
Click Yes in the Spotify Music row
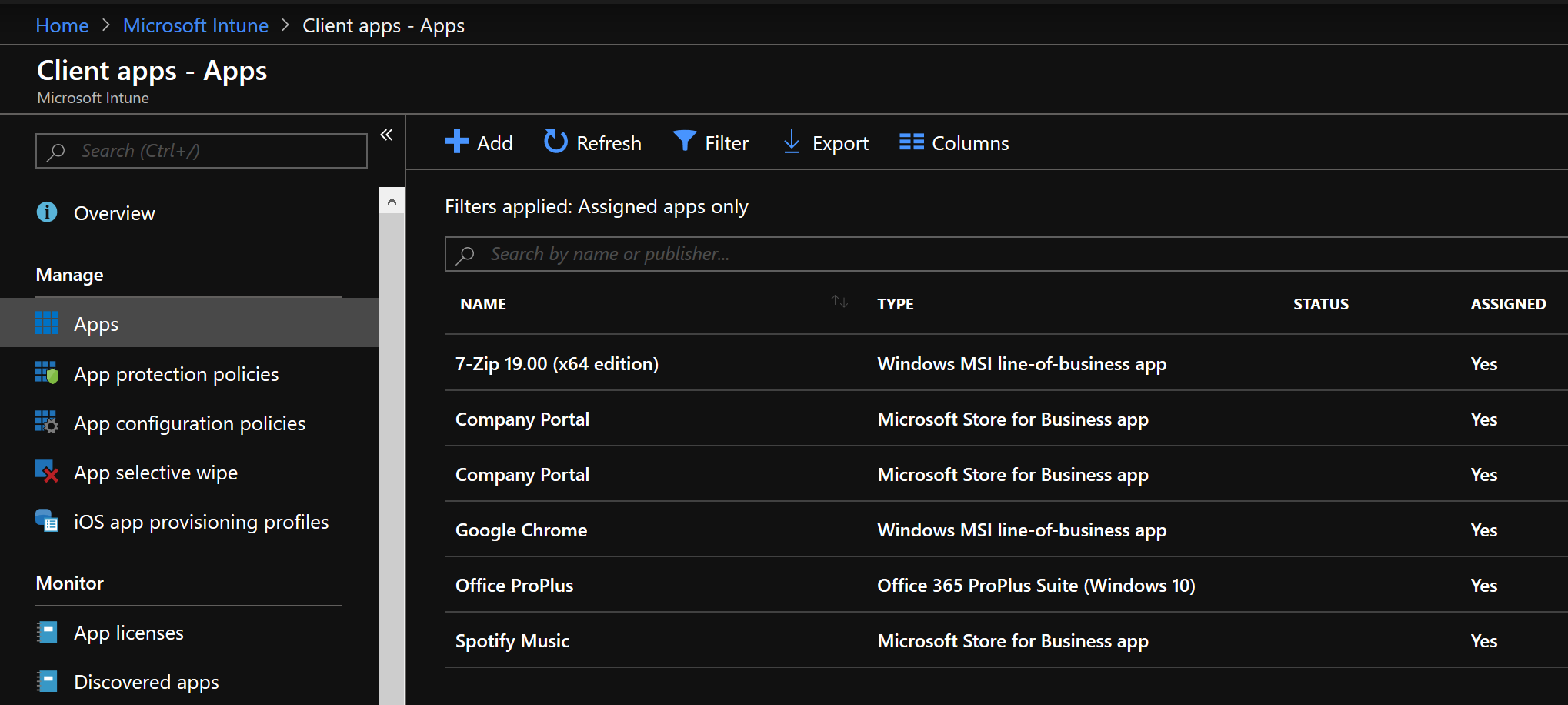click(1484, 640)
